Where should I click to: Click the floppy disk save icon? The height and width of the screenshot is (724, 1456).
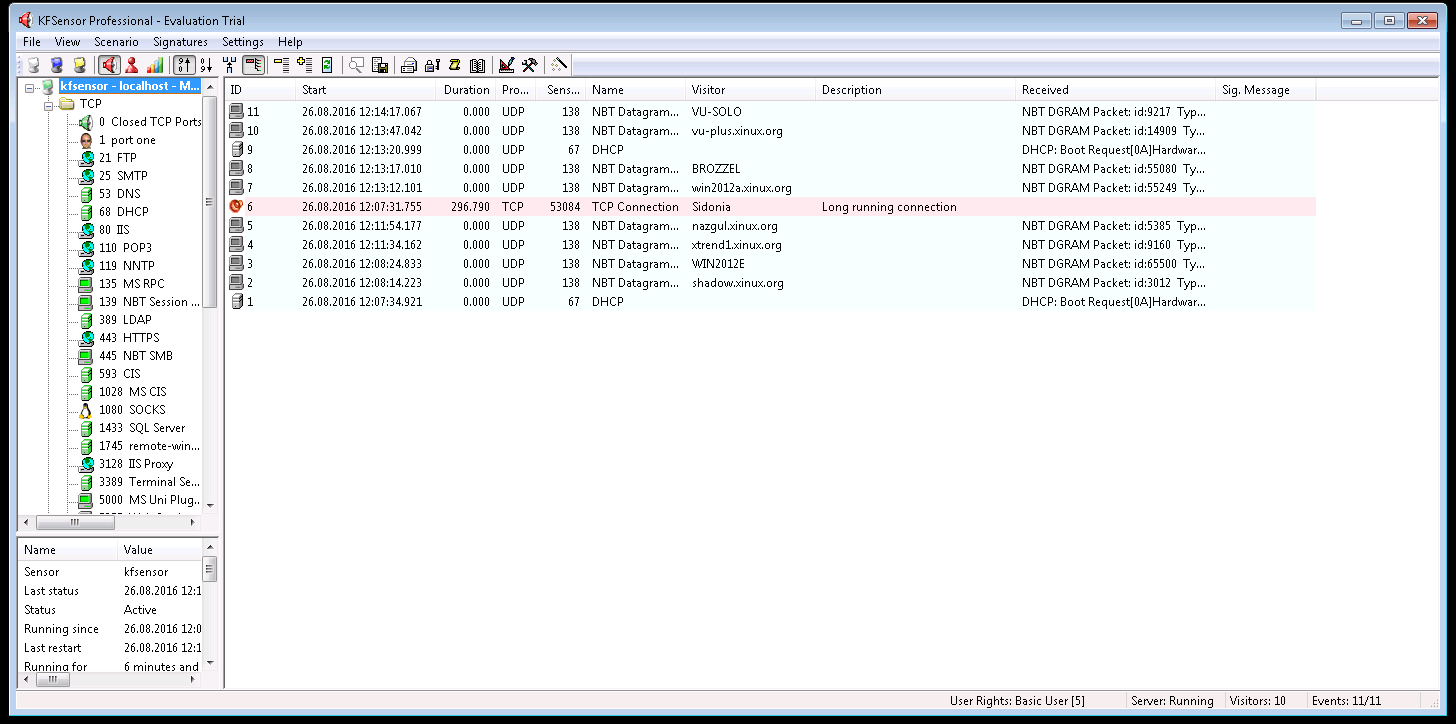pyautogui.click(x=380, y=65)
